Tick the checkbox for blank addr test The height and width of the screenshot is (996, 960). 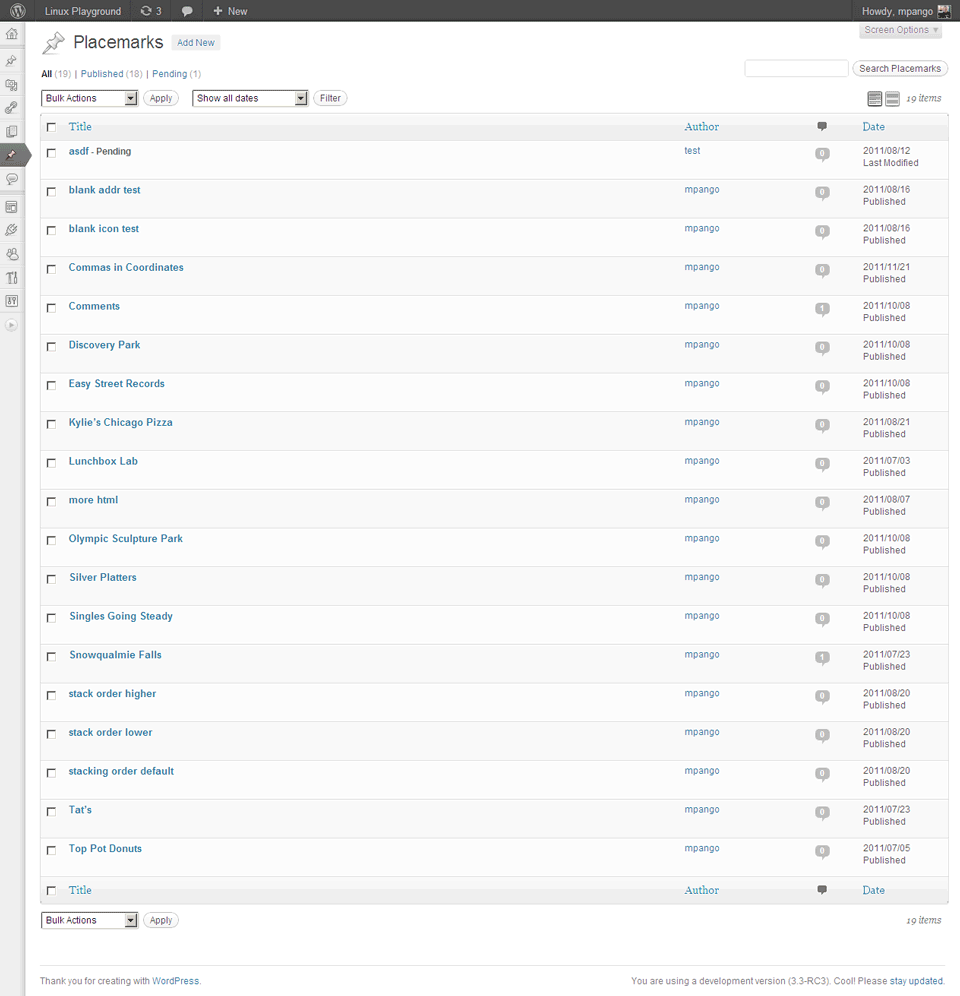click(x=51, y=191)
